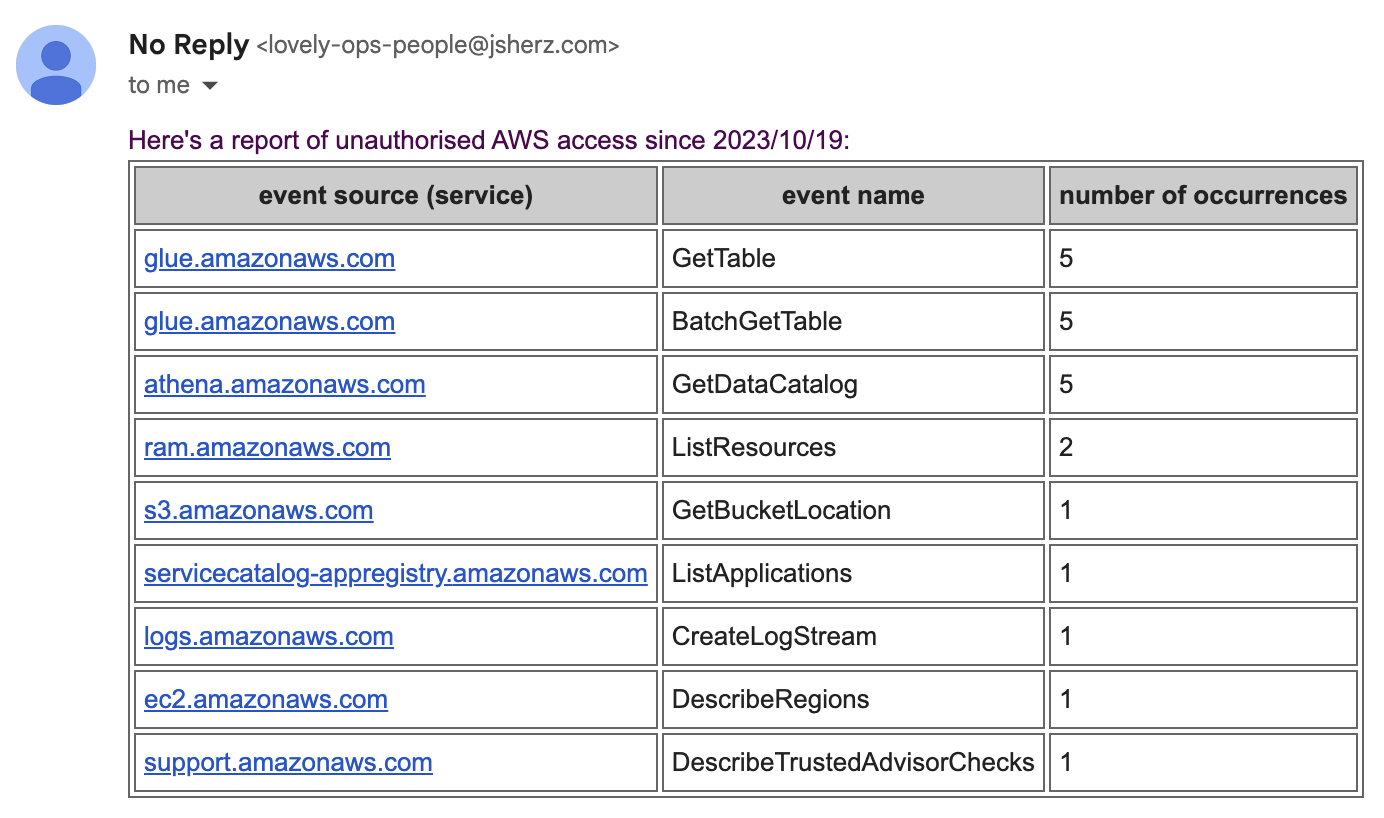Click the unauthorised AWS access report heading text

click(488, 141)
